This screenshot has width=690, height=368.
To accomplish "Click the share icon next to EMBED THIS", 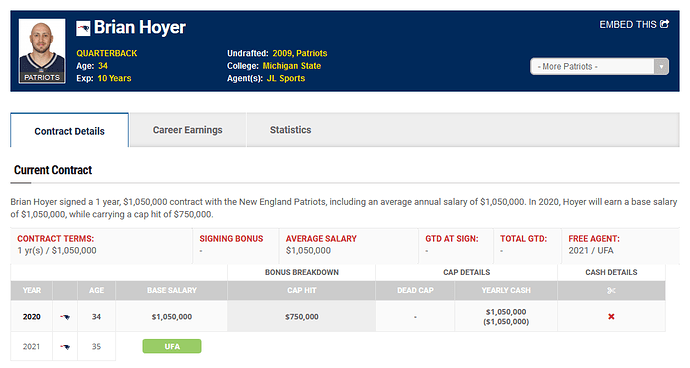I will tap(664, 24).
